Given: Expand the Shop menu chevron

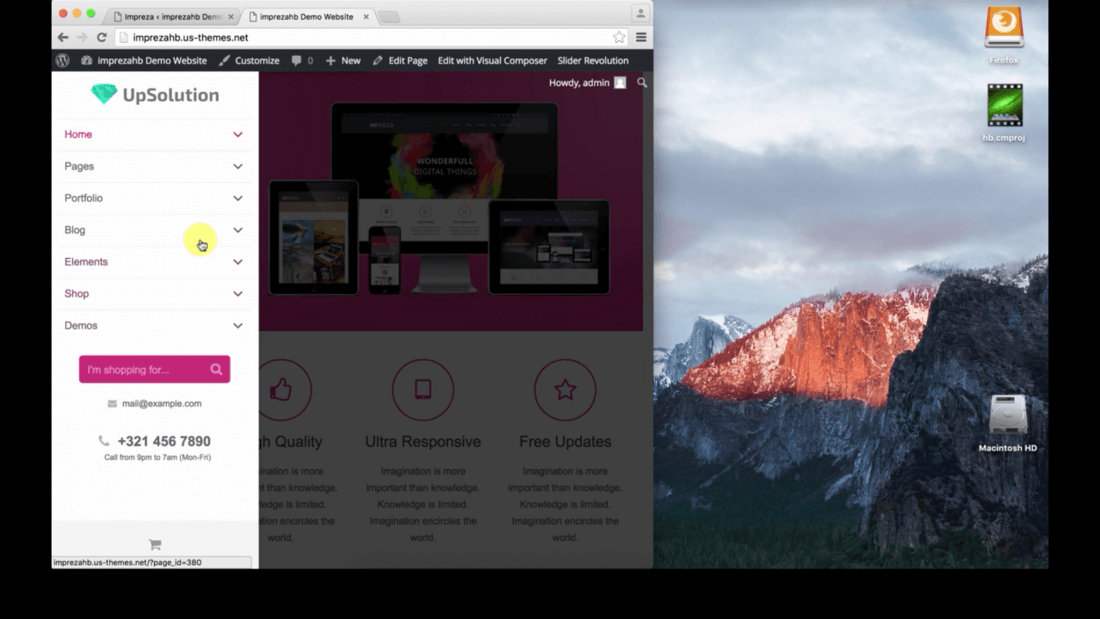Looking at the screenshot, I should 238,293.
